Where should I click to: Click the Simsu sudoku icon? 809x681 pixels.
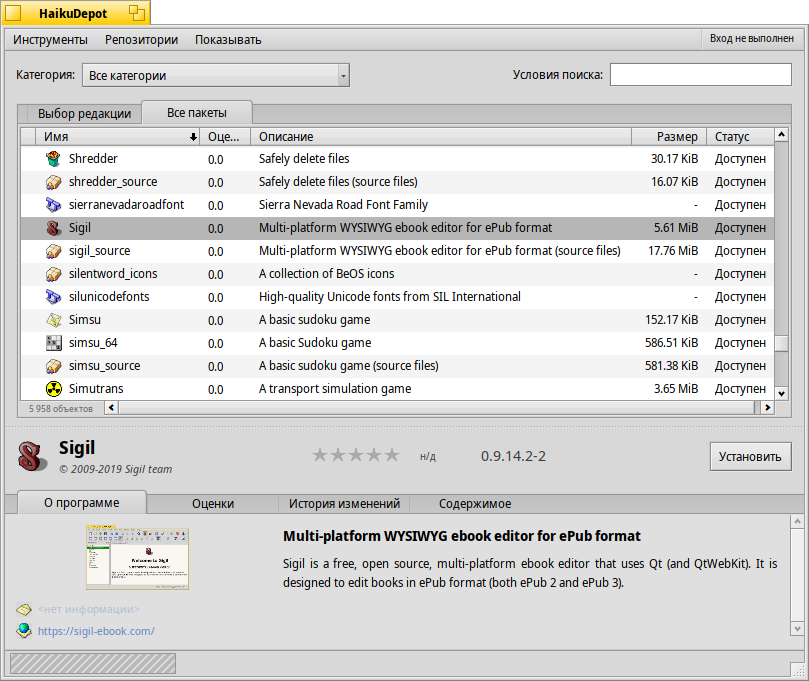point(53,320)
